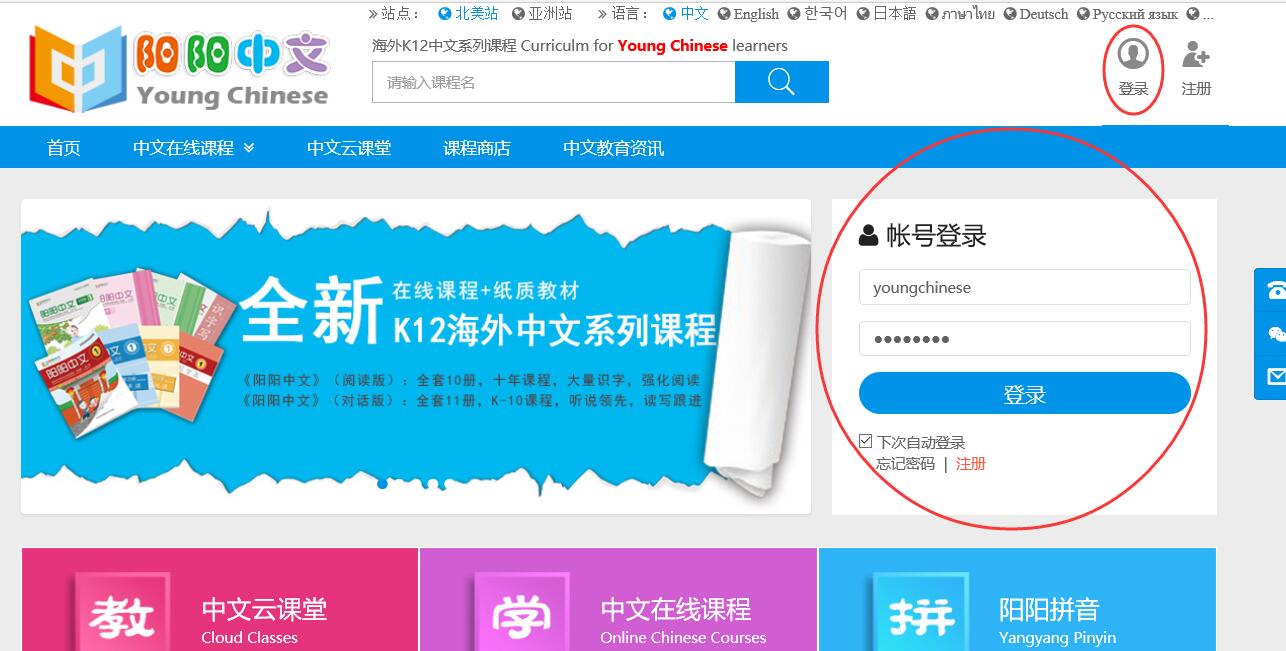This screenshot has width=1286, height=651.
Task: Toggle the 下次自动登录 checkbox
Action: click(x=866, y=441)
